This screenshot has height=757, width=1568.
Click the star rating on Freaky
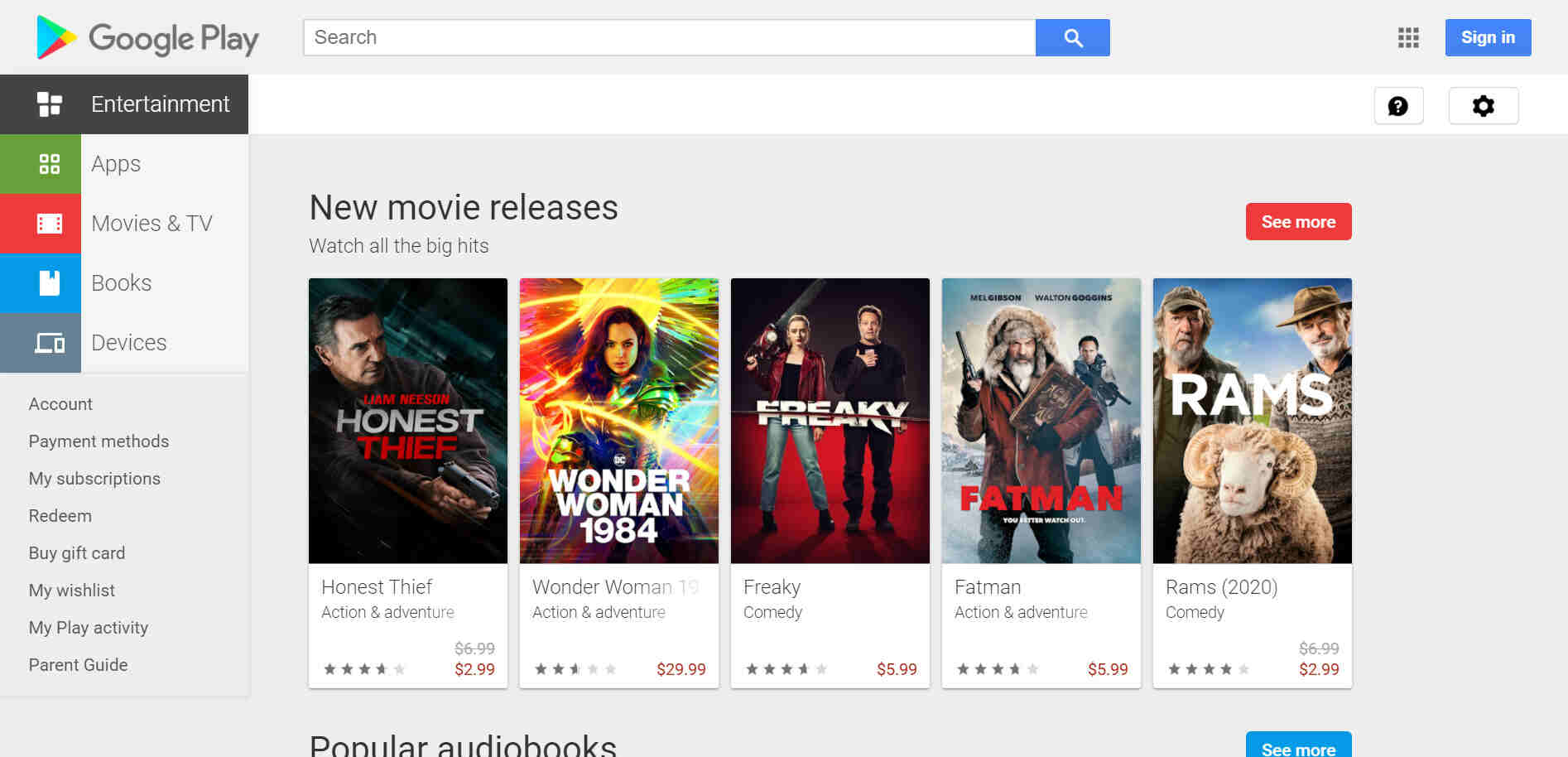tap(786, 669)
